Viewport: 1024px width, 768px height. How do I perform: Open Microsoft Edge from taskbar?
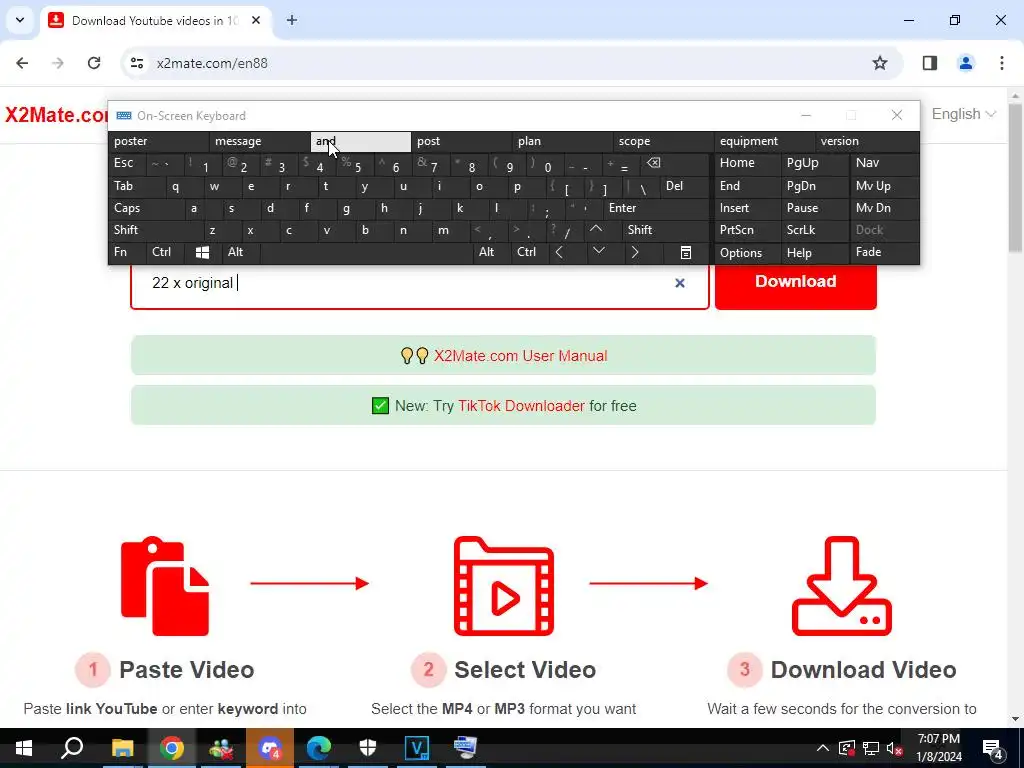[319, 748]
